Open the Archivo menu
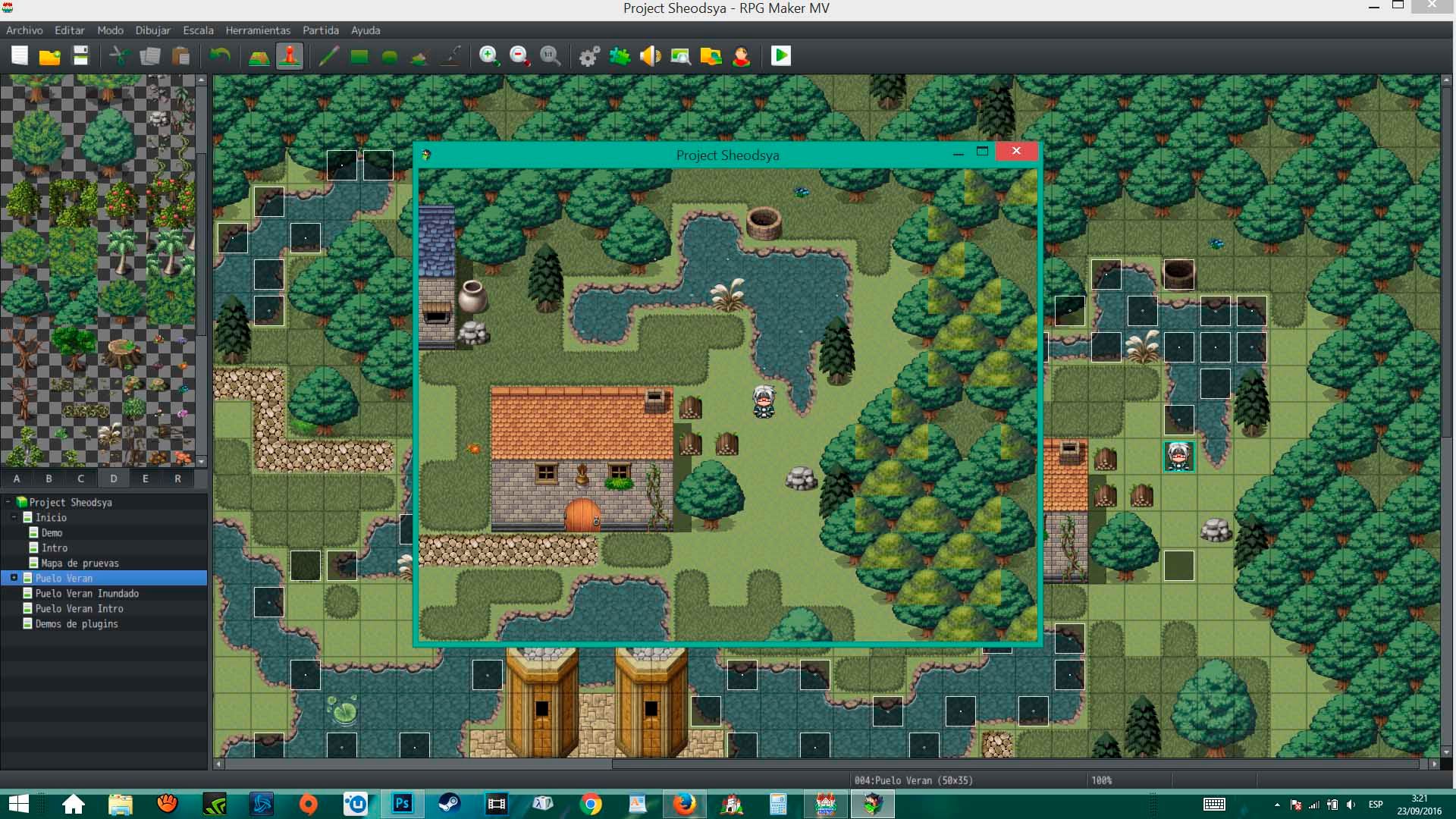 click(x=24, y=30)
